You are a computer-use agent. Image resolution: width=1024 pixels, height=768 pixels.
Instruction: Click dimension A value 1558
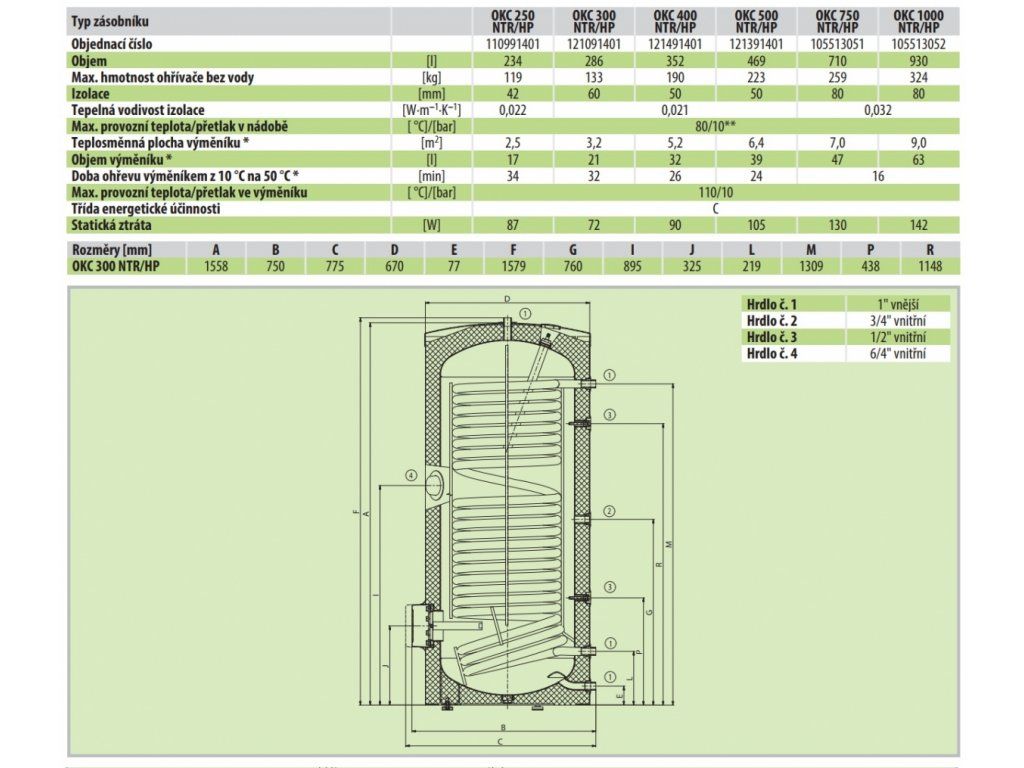(x=216, y=266)
